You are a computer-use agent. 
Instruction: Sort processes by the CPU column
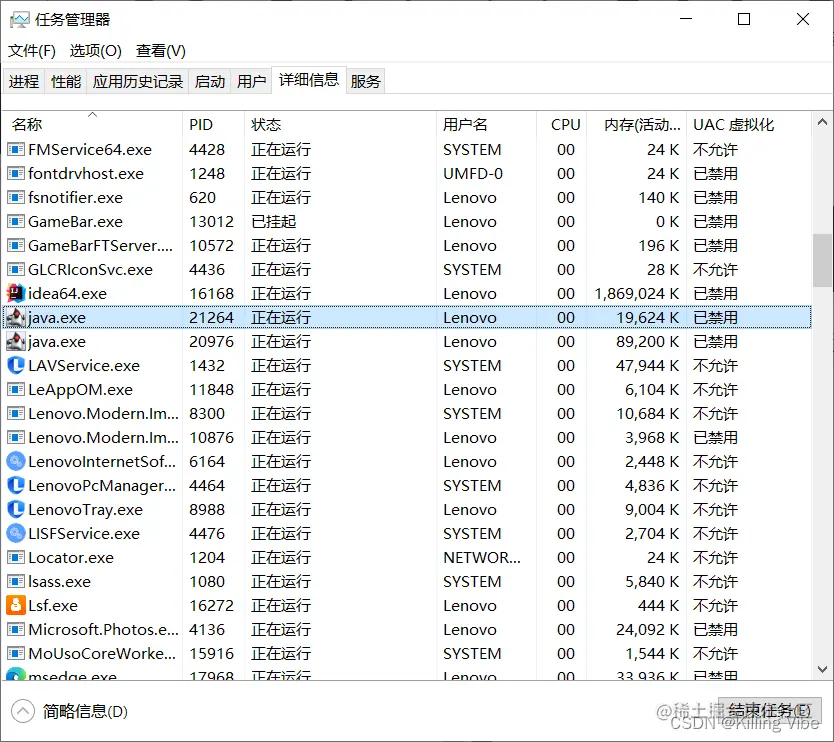[564, 124]
